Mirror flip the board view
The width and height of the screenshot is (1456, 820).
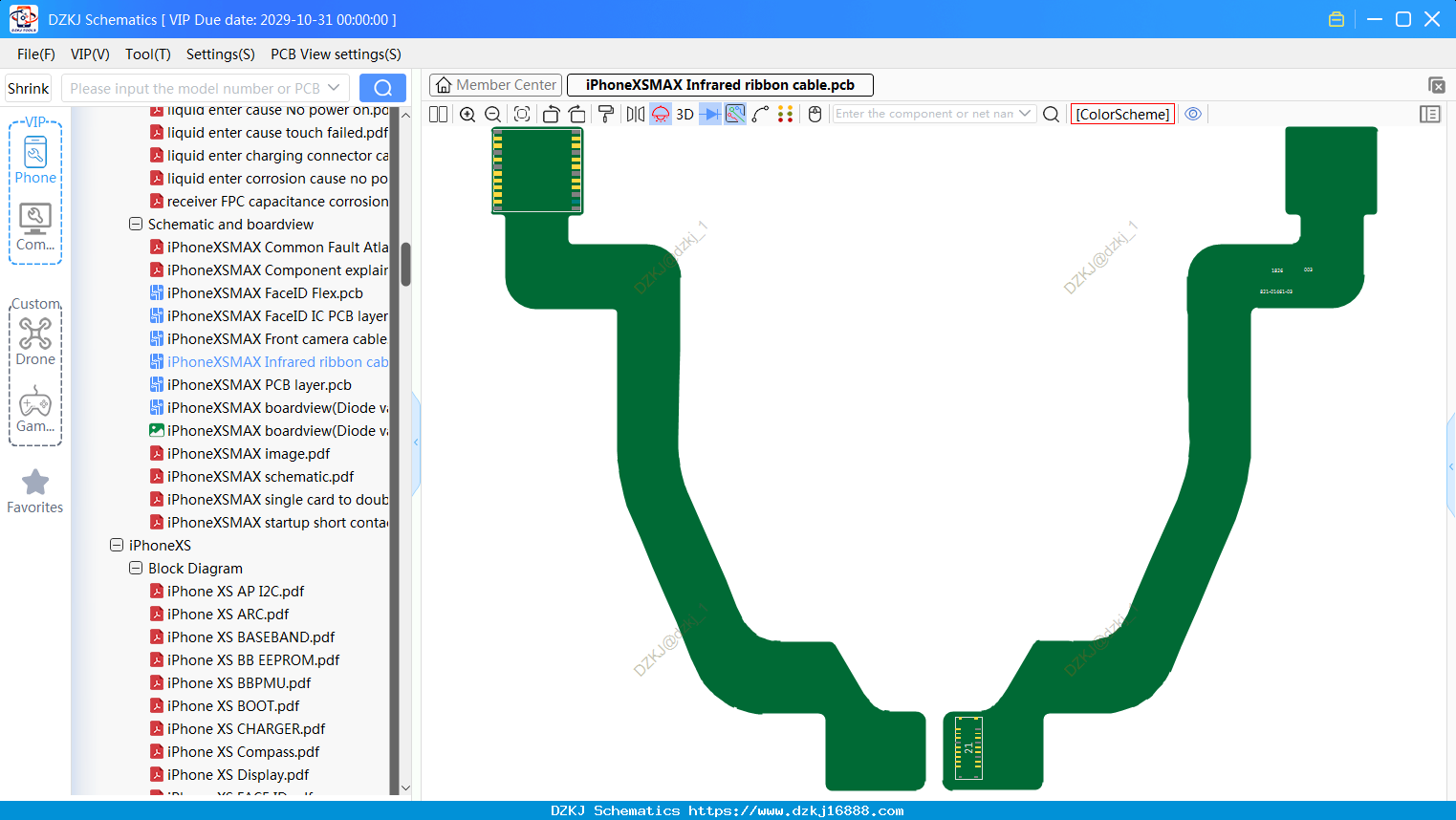point(636,114)
